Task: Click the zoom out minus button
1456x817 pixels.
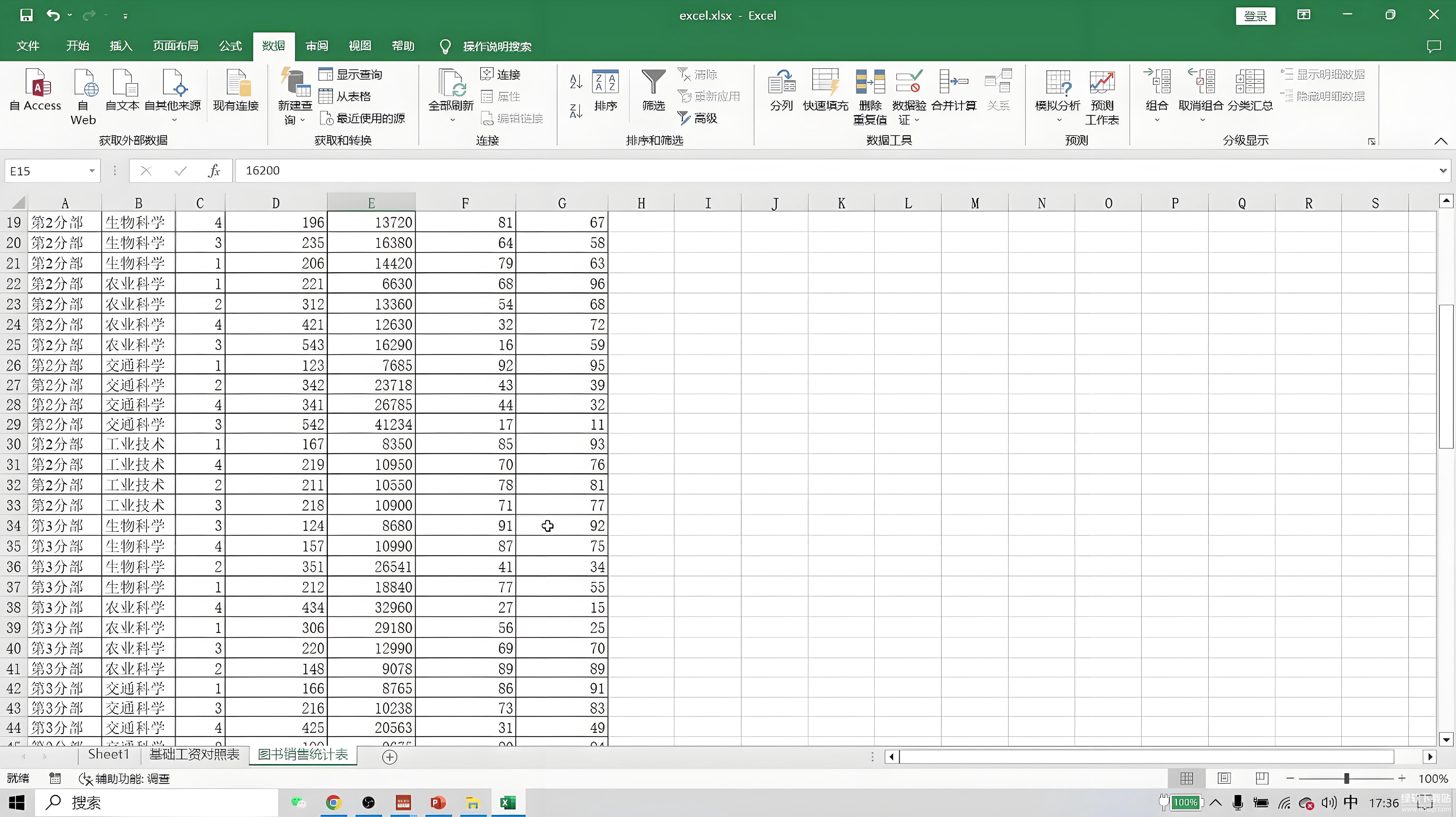Action: click(1290, 779)
